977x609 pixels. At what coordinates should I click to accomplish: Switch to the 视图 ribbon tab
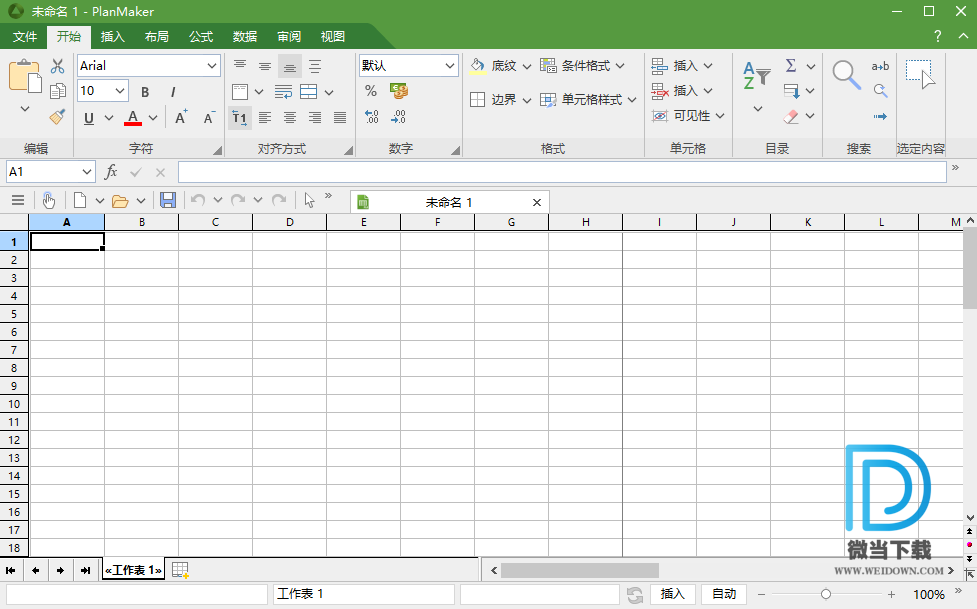click(333, 37)
